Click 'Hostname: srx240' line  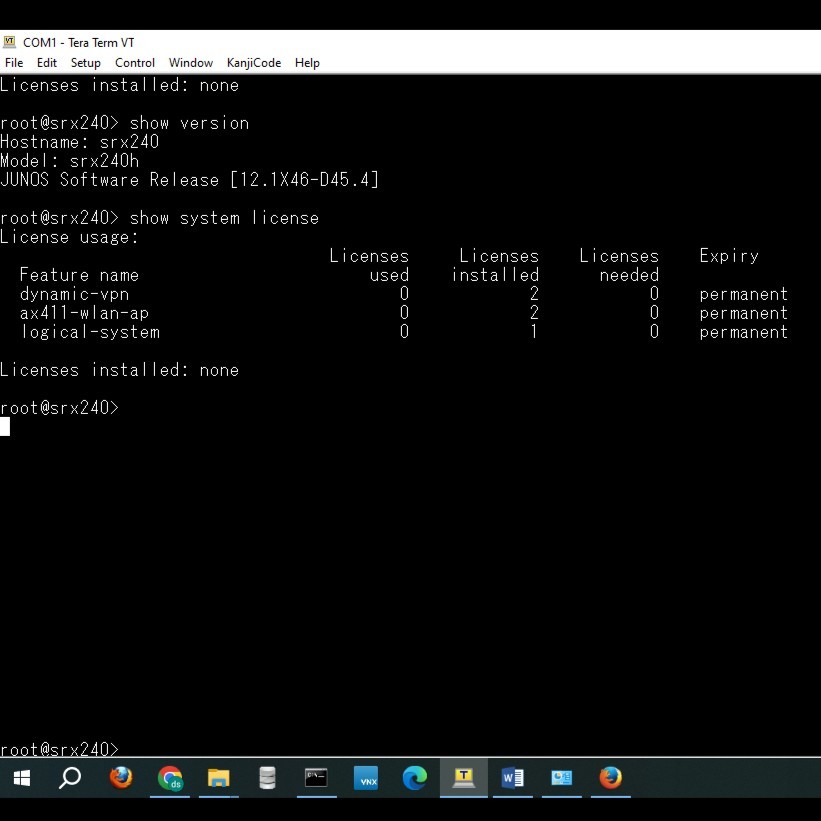[80, 142]
